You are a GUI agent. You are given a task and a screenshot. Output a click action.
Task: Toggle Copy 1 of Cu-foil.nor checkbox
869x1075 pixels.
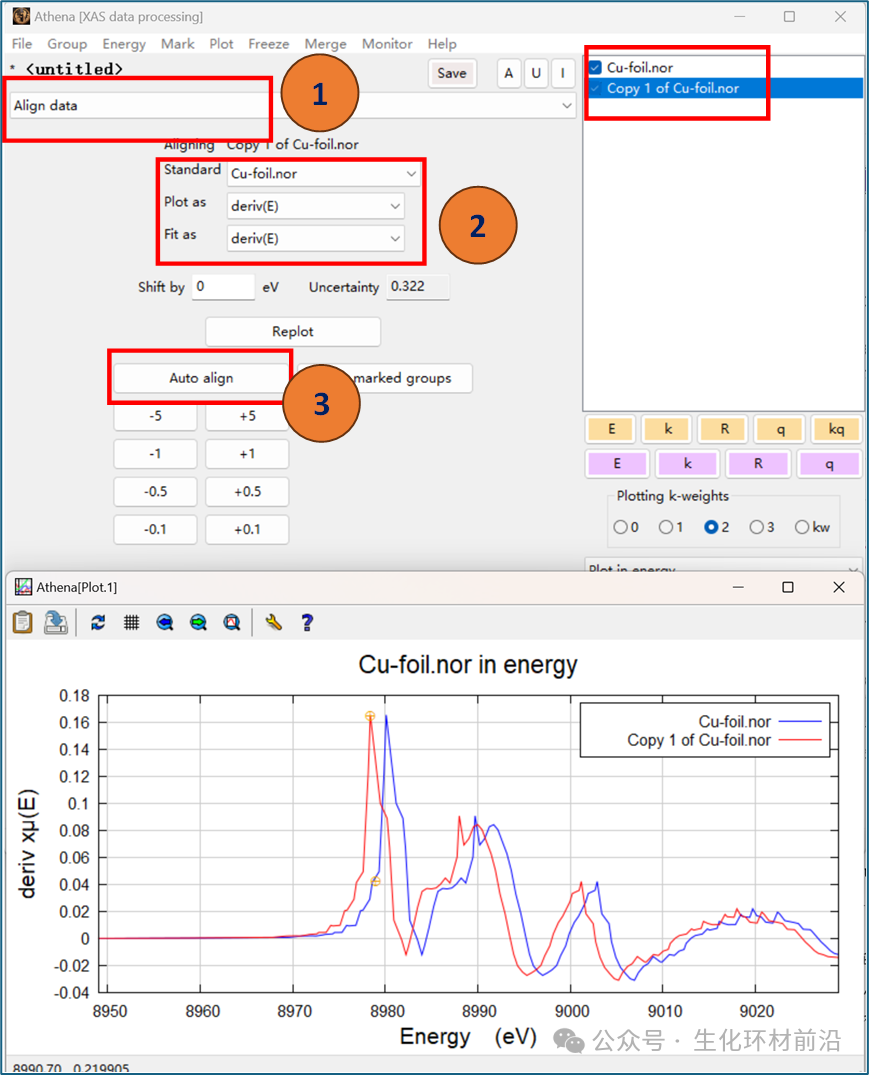point(595,88)
